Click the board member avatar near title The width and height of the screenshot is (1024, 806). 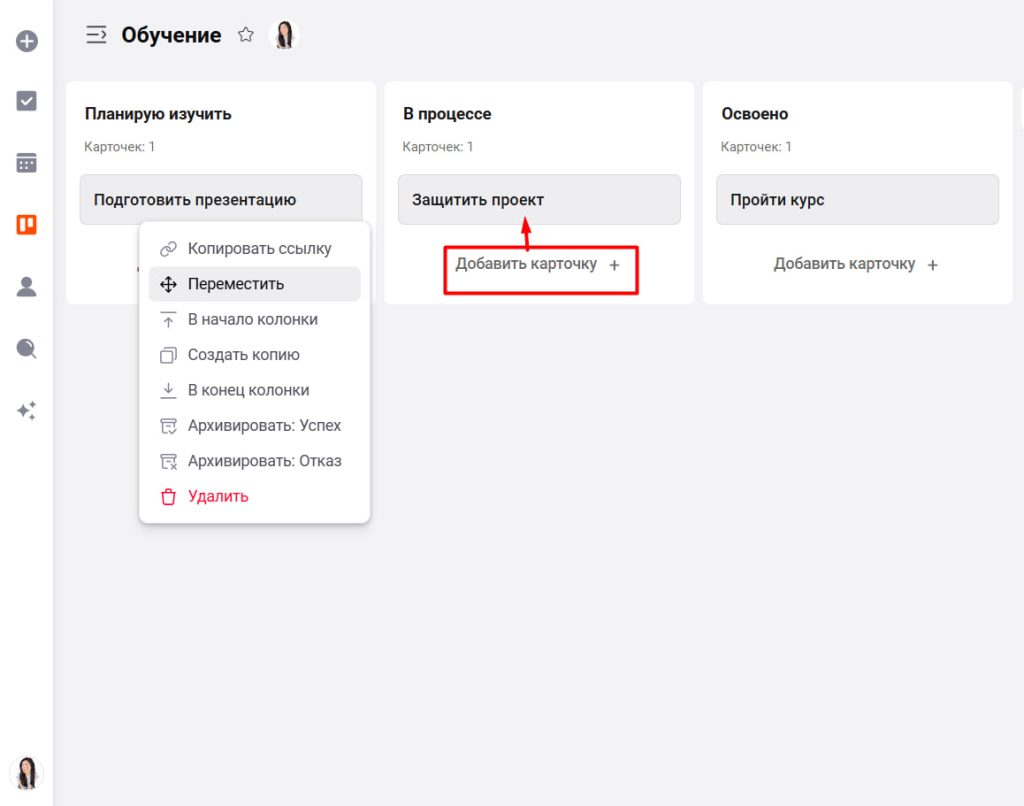coord(285,35)
